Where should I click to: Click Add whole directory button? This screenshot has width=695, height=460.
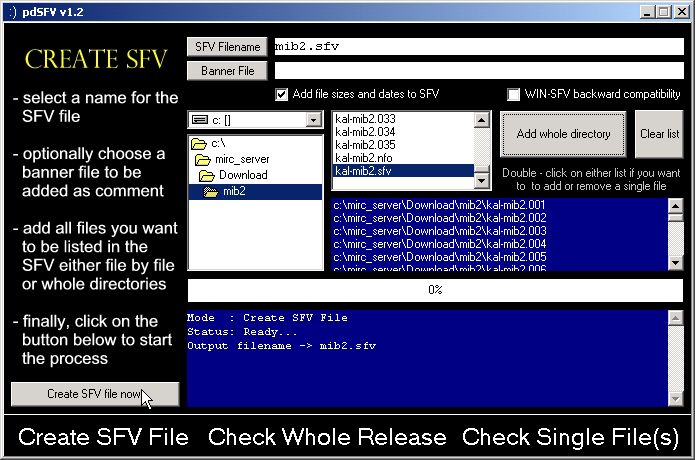tap(563, 134)
